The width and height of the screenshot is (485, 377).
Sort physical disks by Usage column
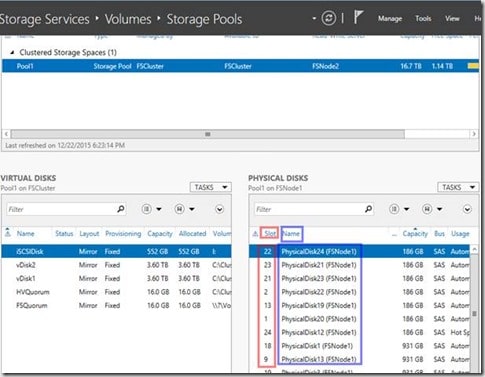(460, 234)
